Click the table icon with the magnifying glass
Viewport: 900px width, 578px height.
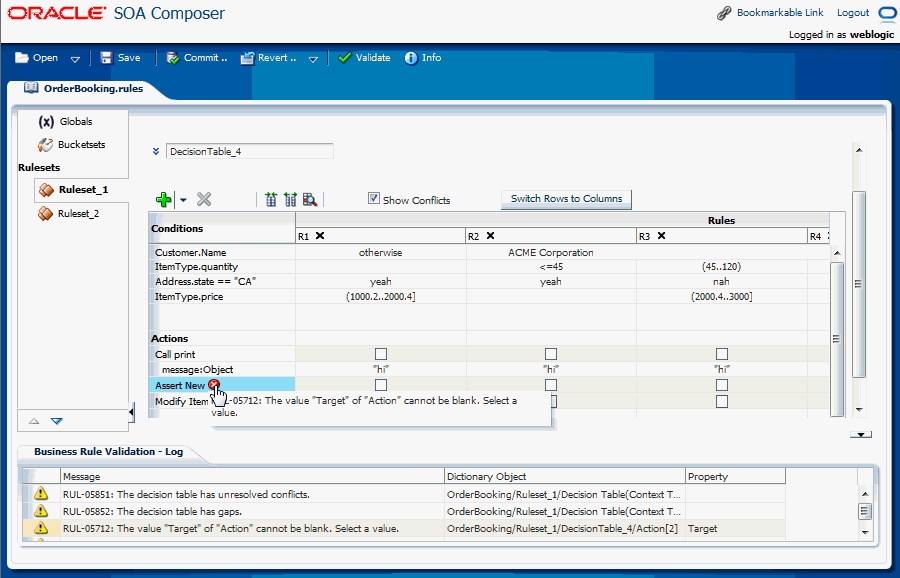pyautogui.click(x=310, y=199)
